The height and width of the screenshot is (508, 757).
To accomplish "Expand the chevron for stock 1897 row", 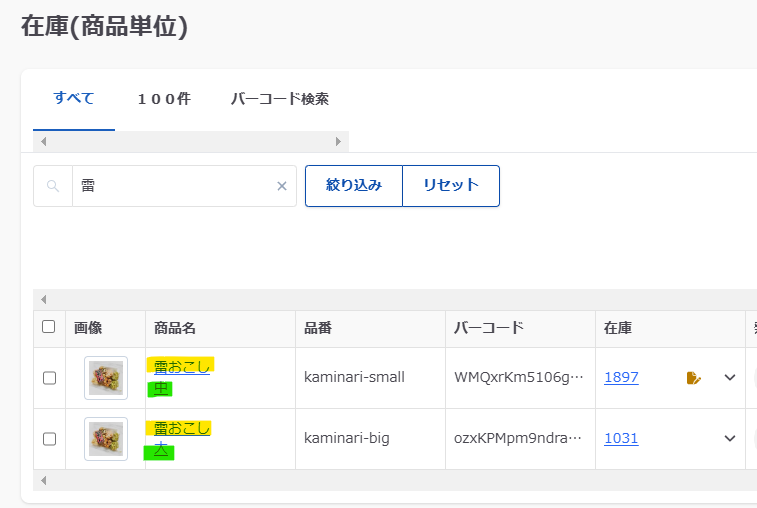I will coord(730,378).
